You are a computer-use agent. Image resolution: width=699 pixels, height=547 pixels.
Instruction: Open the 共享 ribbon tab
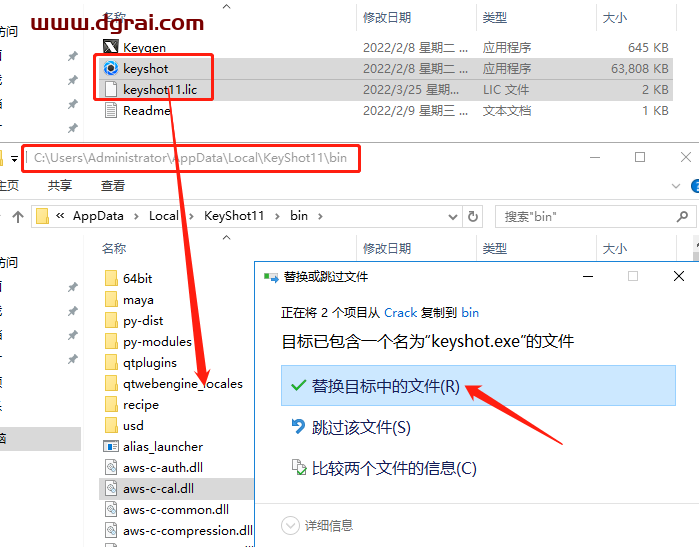pyautogui.click(x=60, y=185)
